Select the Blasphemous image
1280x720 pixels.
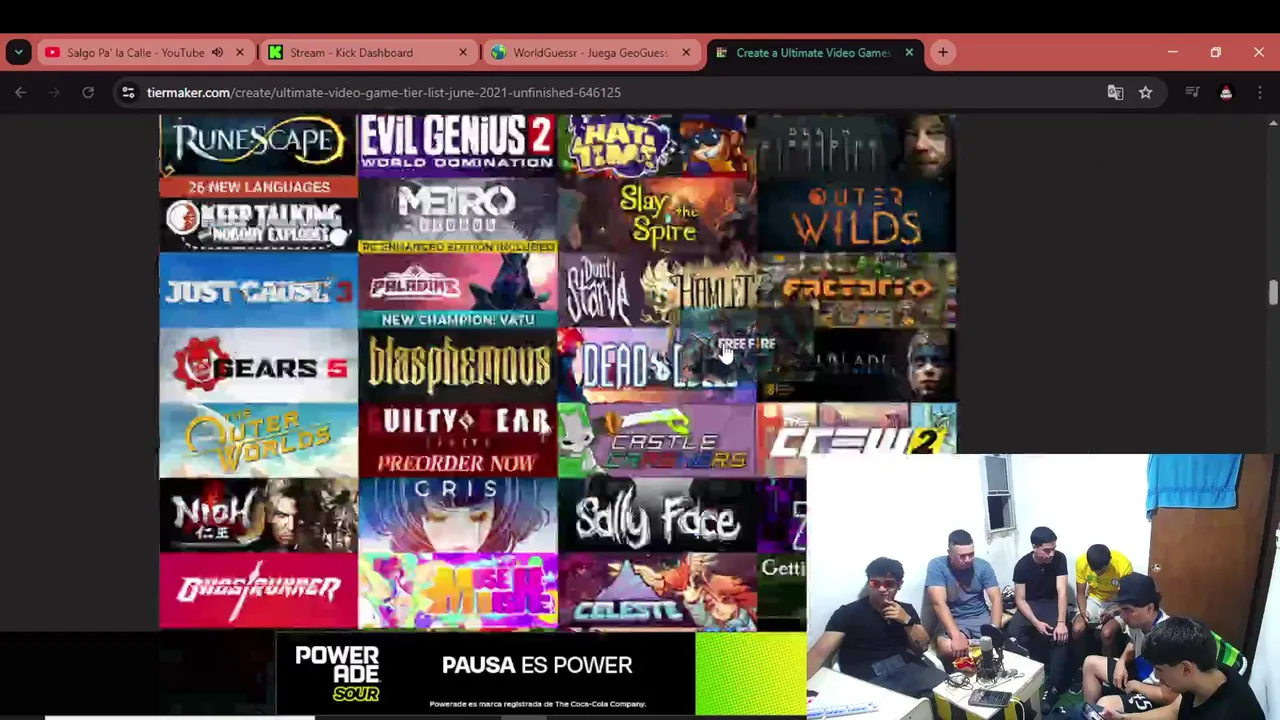(457, 365)
